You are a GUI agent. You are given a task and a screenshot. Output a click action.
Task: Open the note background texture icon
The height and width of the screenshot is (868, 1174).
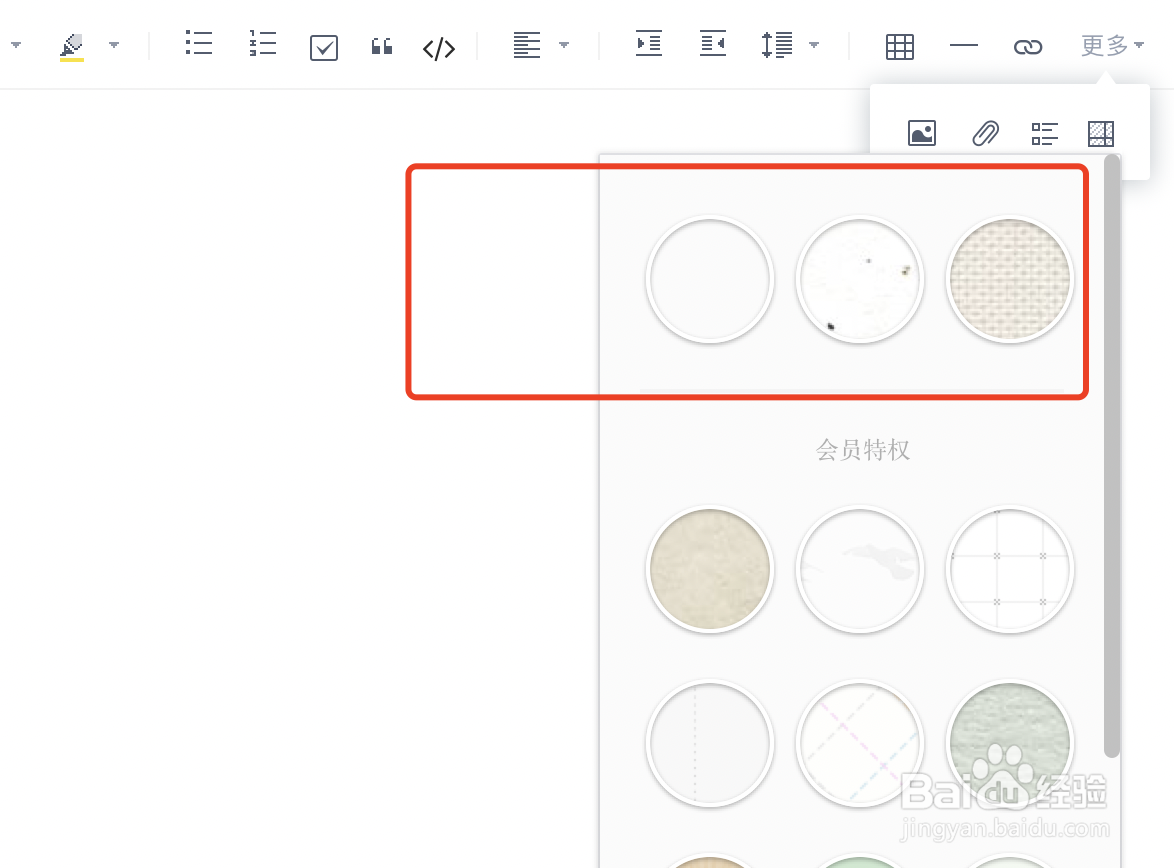(x=1101, y=133)
